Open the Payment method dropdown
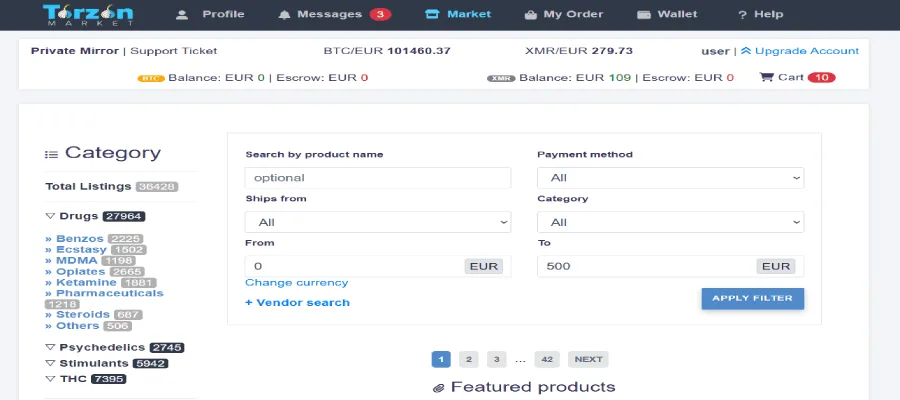 pos(670,177)
